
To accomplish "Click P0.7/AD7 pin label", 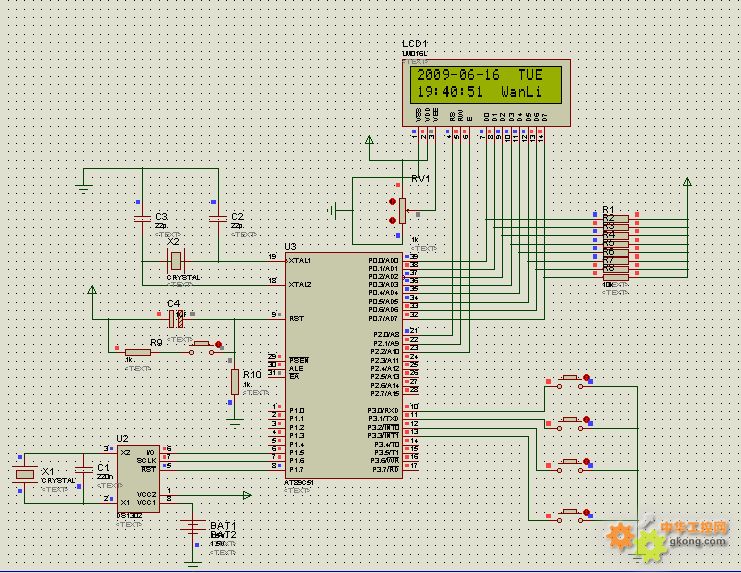I will click(x=383, y=318).
